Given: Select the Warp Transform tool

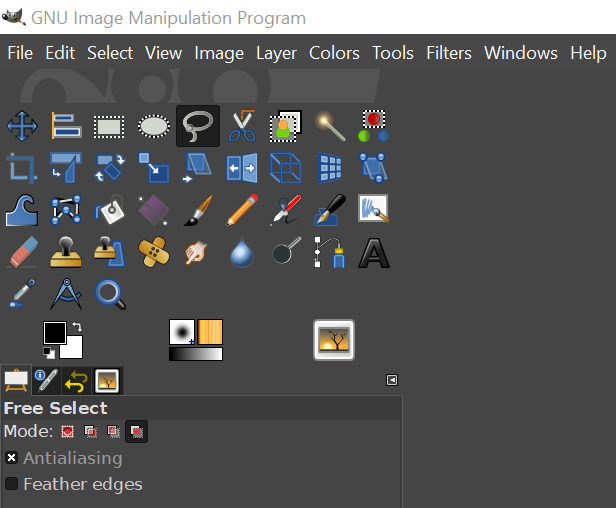Looking at the screenshot, I should (22, 211).
